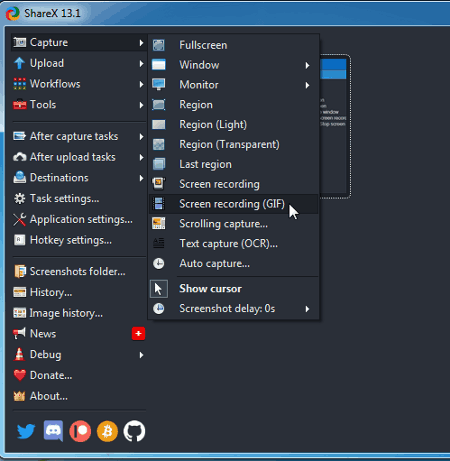Screen dimensions: 450x461
Task: Select Screen recording (GIF) menu entry
Action: (234, 204)
